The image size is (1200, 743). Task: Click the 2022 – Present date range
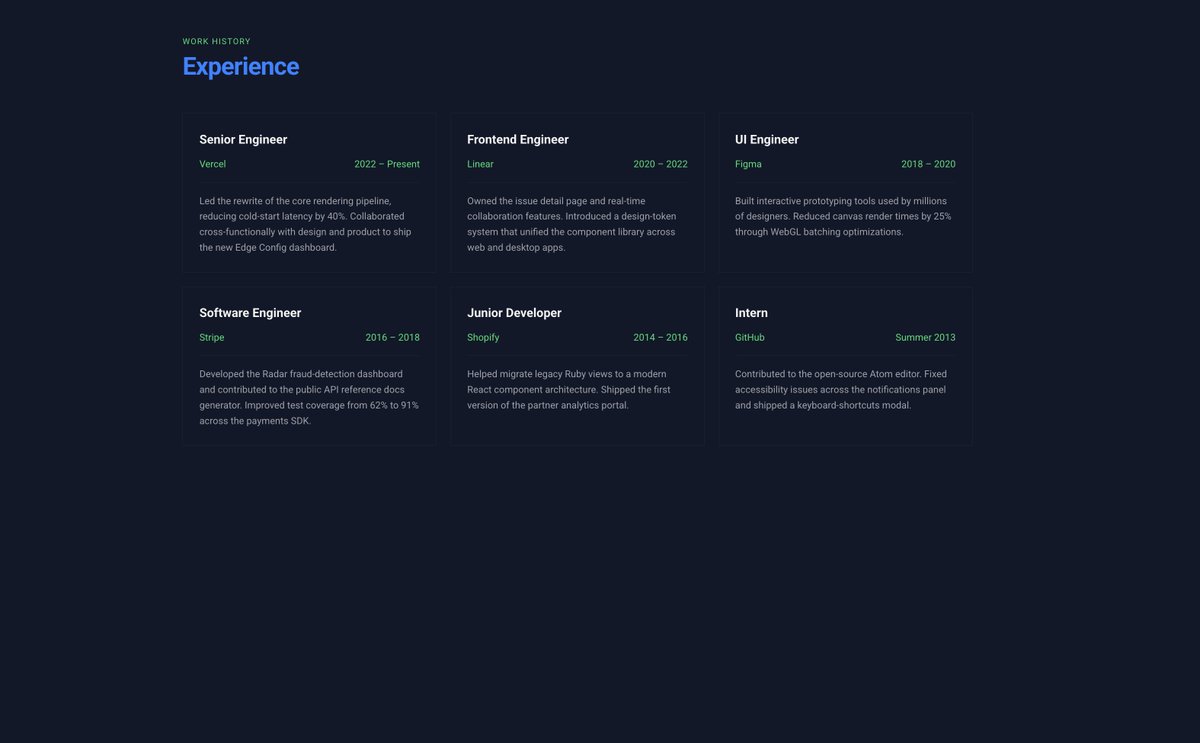tap(387, 164)
